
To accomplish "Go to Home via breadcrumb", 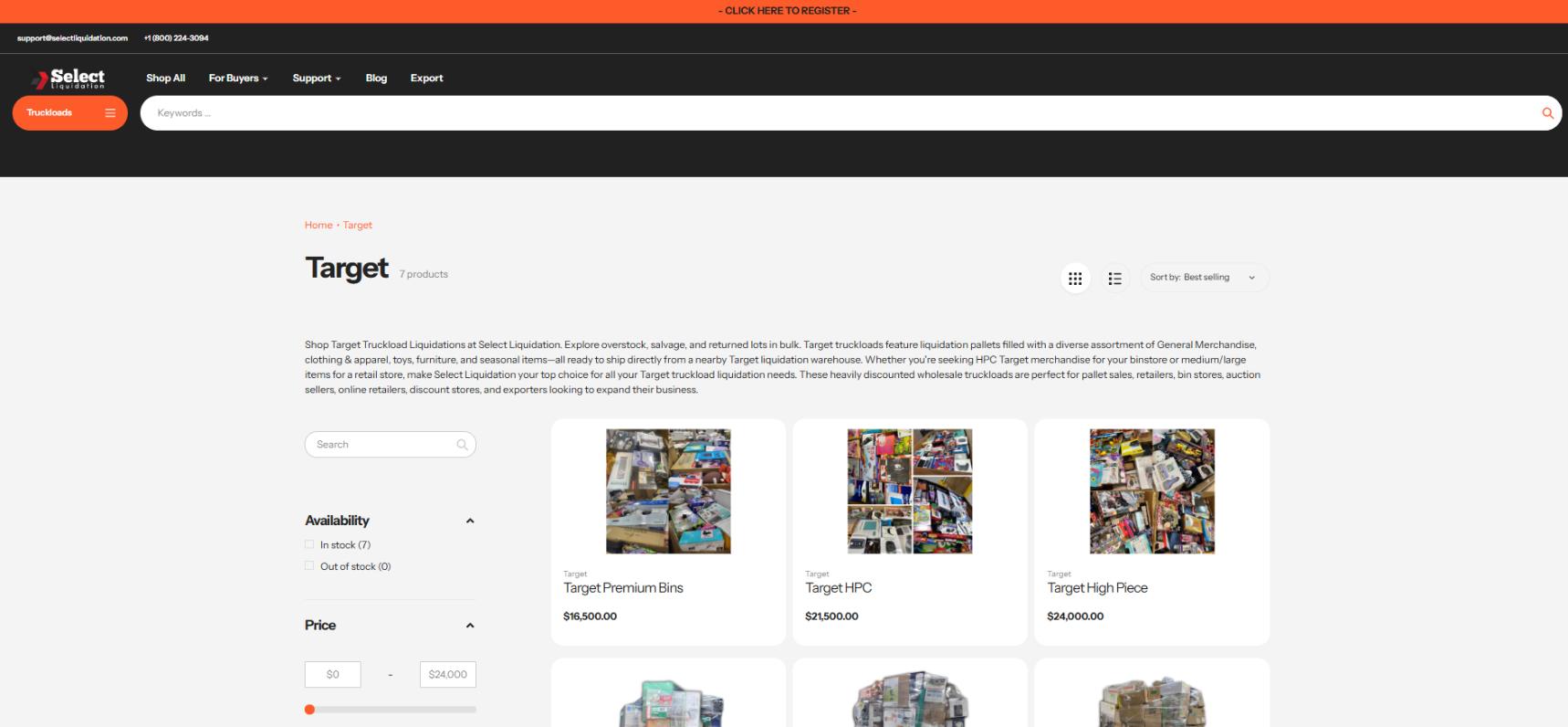I will click(x=319, y=225).
